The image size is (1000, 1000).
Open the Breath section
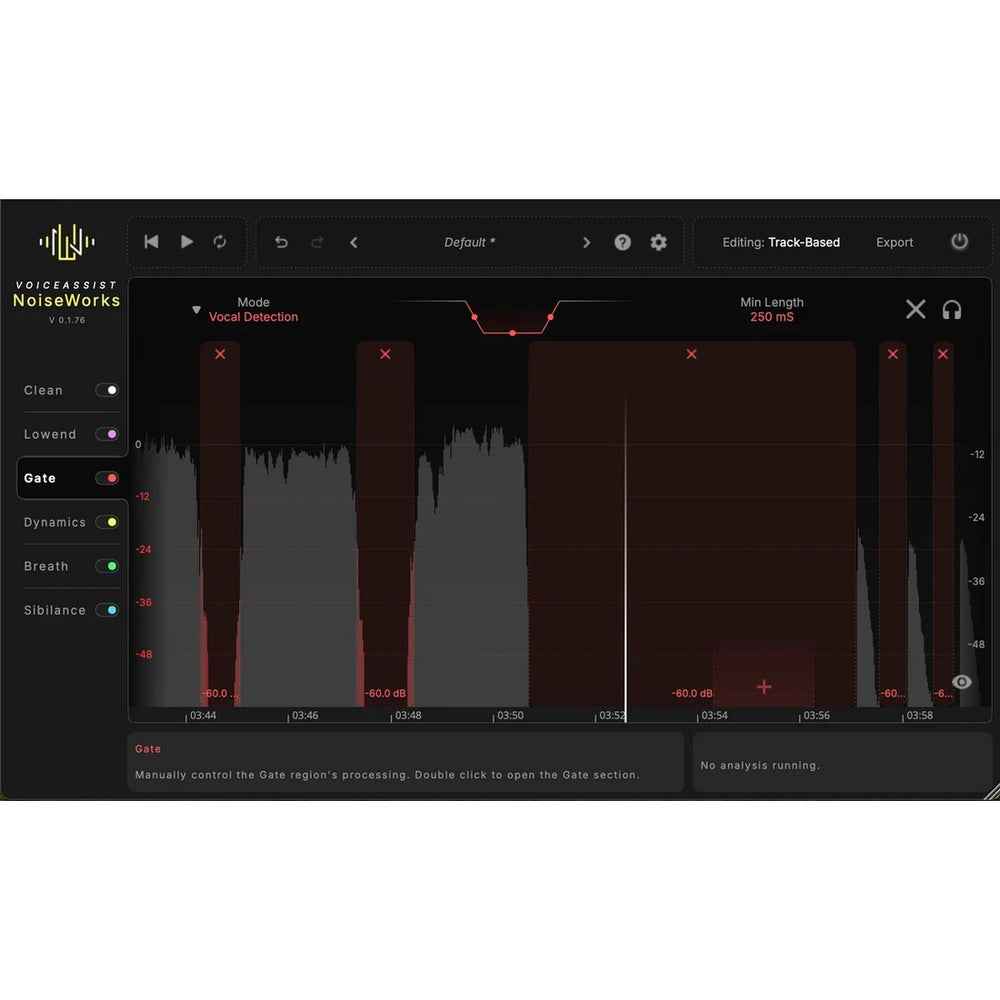(x=46, y=566)
